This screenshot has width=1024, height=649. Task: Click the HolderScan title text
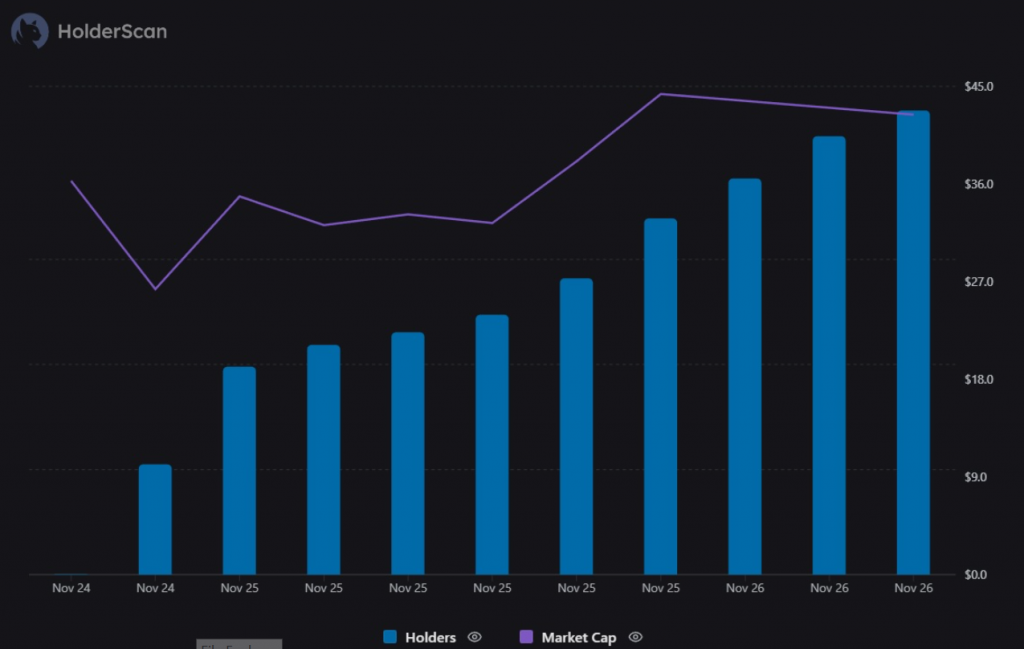click(113, 31)
